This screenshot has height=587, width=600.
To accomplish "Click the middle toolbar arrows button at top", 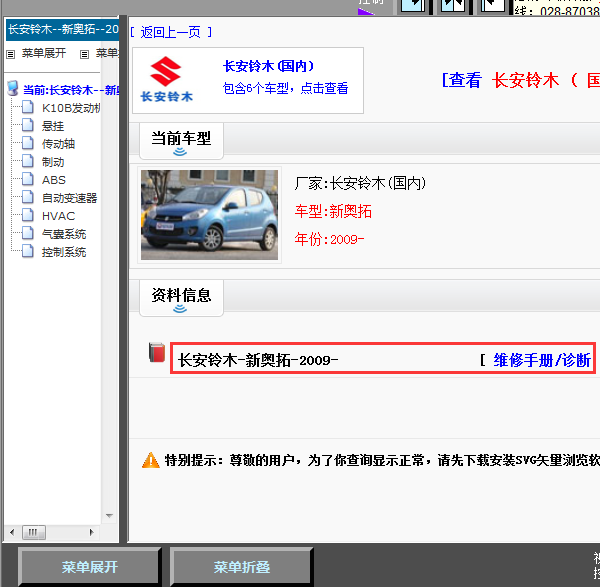I will click(453, 6).
